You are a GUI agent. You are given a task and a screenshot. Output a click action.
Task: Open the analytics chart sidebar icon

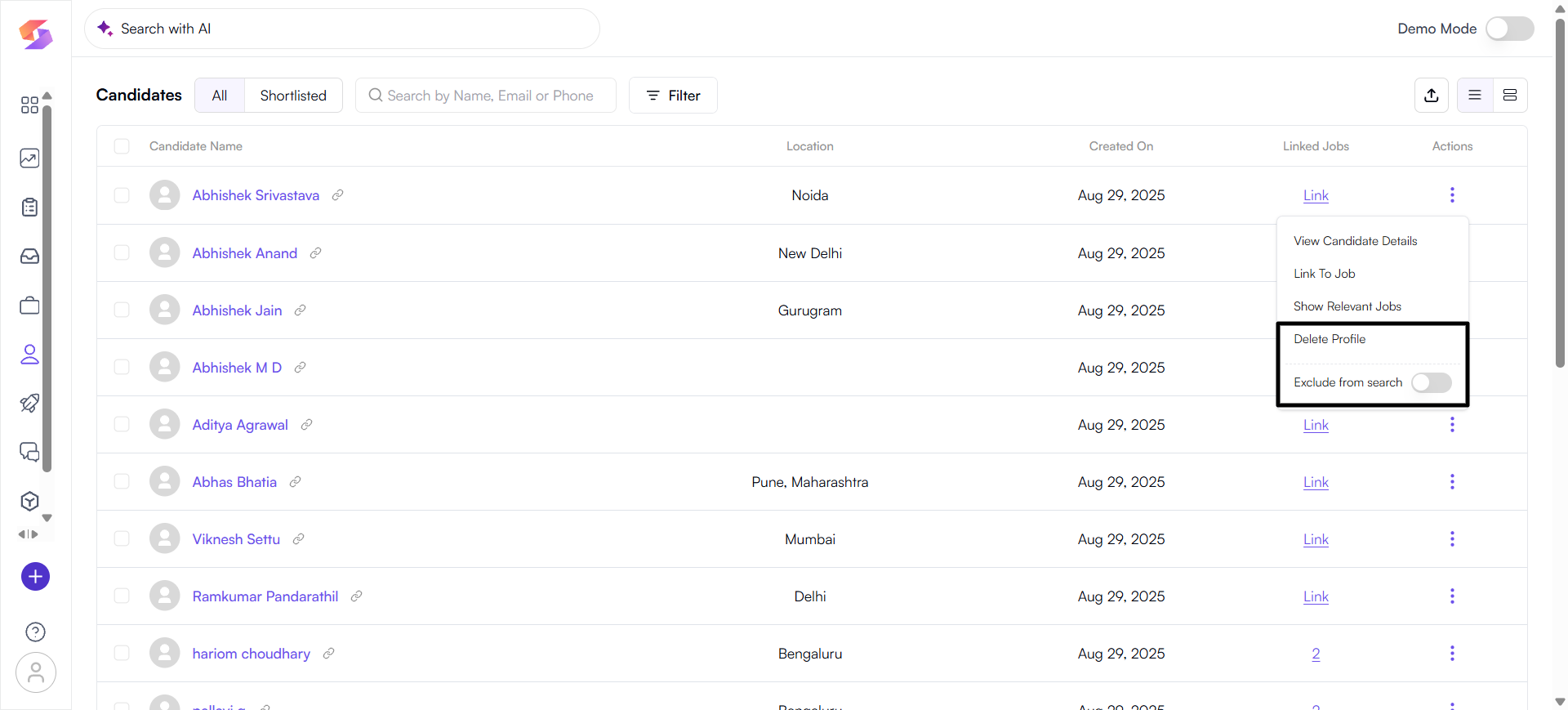[29, 159]
